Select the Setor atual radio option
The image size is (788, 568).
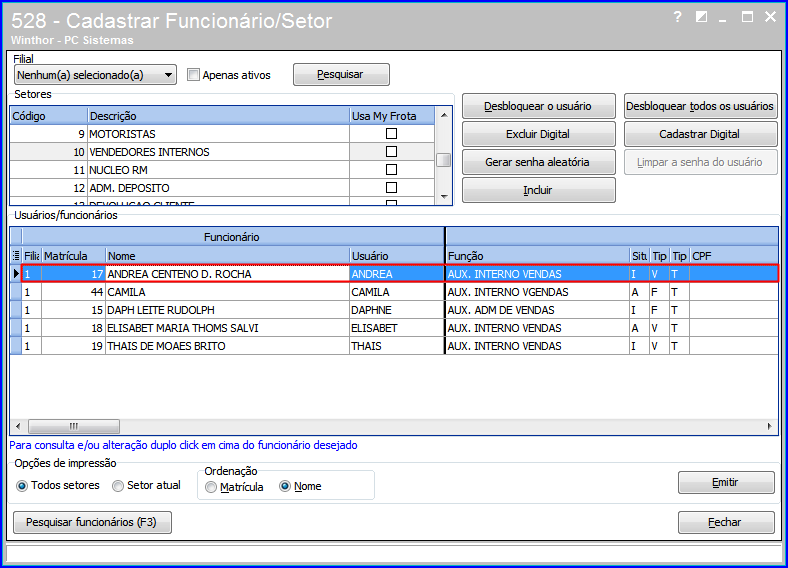[118, 486]
